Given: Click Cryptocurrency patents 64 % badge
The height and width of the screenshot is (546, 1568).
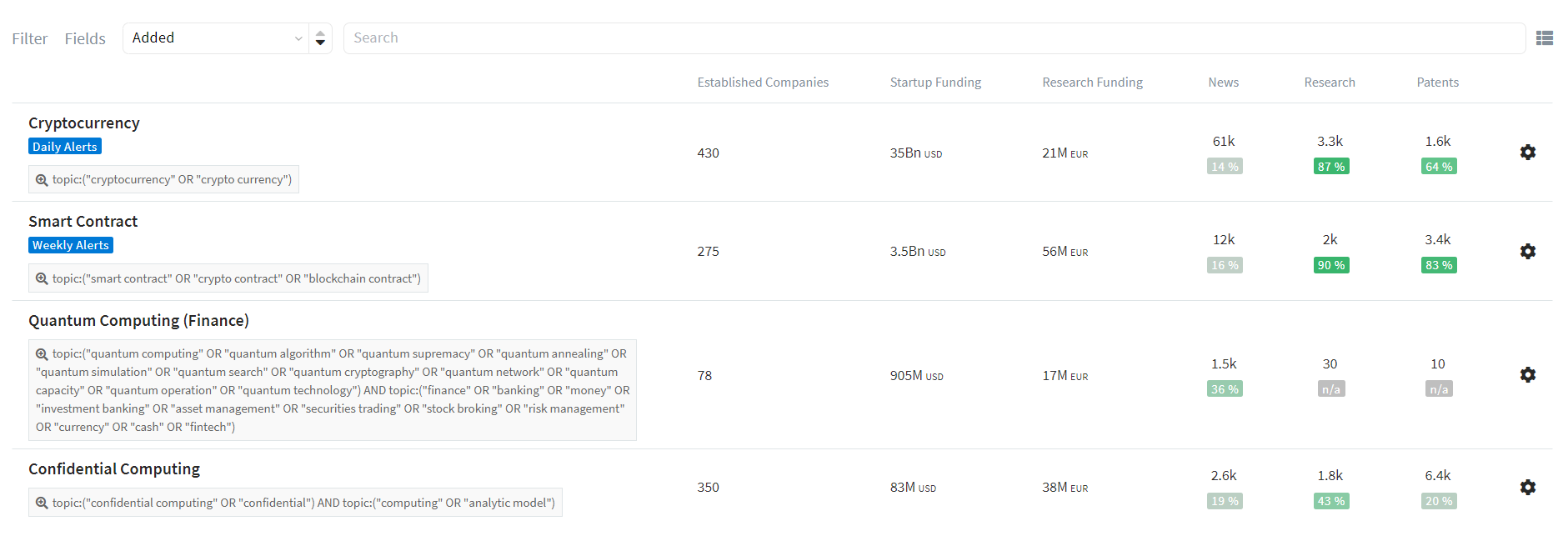Looking at the screenshot, I should click(1439, 167).
